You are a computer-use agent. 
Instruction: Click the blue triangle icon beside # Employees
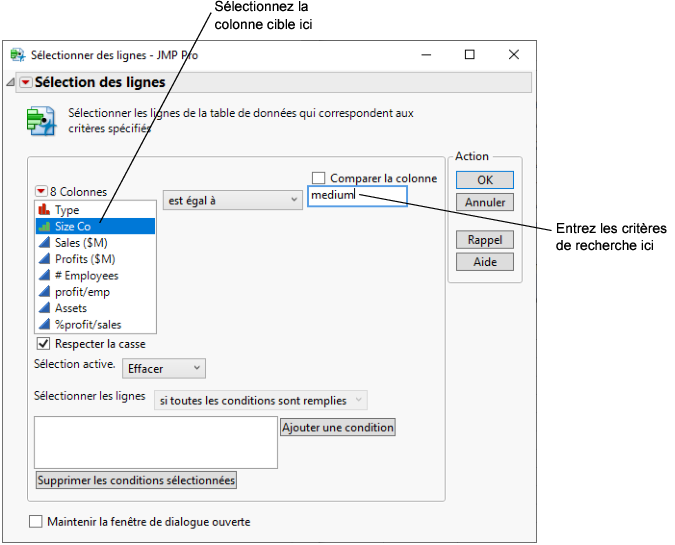(44, 275)
